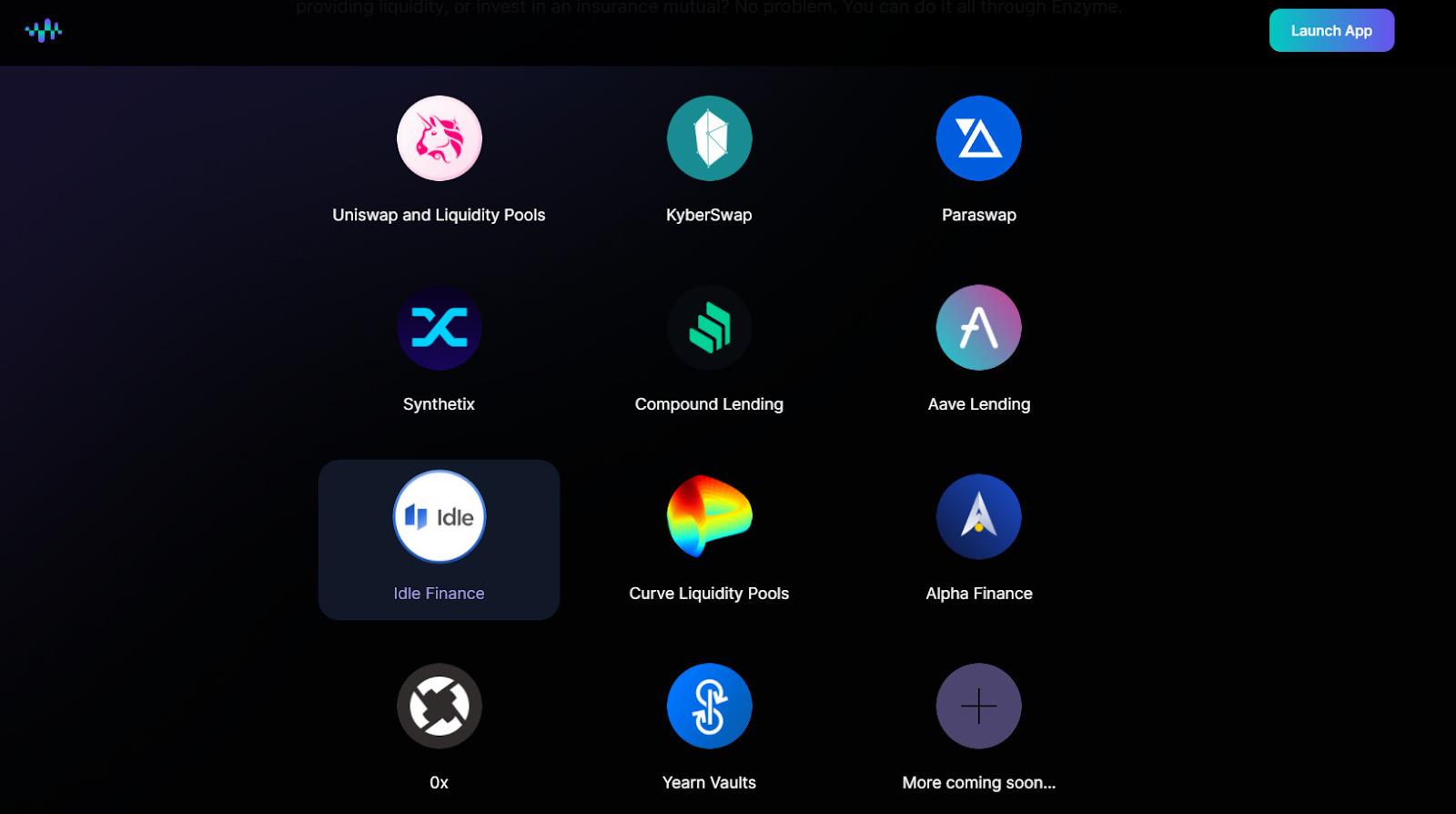Click the 'Curve Liquidity Pools' label
Viewport: 1456px width, 814px height.
[709, 594]
